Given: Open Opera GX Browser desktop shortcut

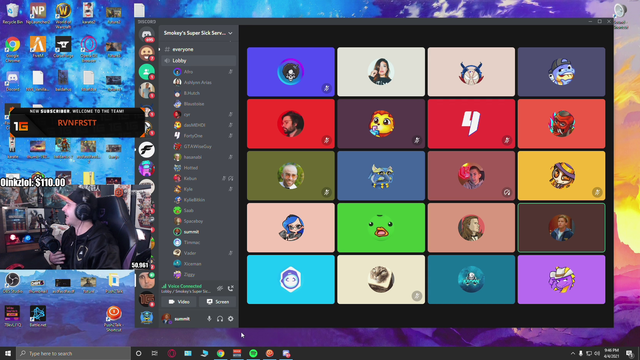Looking at the screenshot, I should (x=89, y=49).
